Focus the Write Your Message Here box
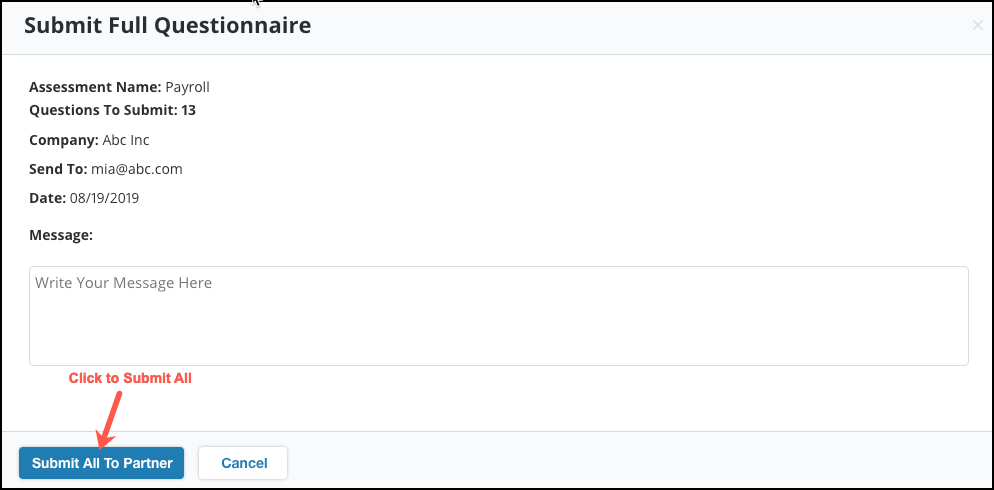This screenshot has height=490, width=994. point(498,316)
